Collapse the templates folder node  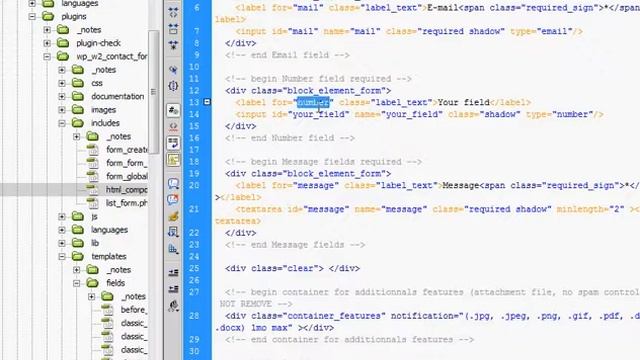[x=62, y=256]
